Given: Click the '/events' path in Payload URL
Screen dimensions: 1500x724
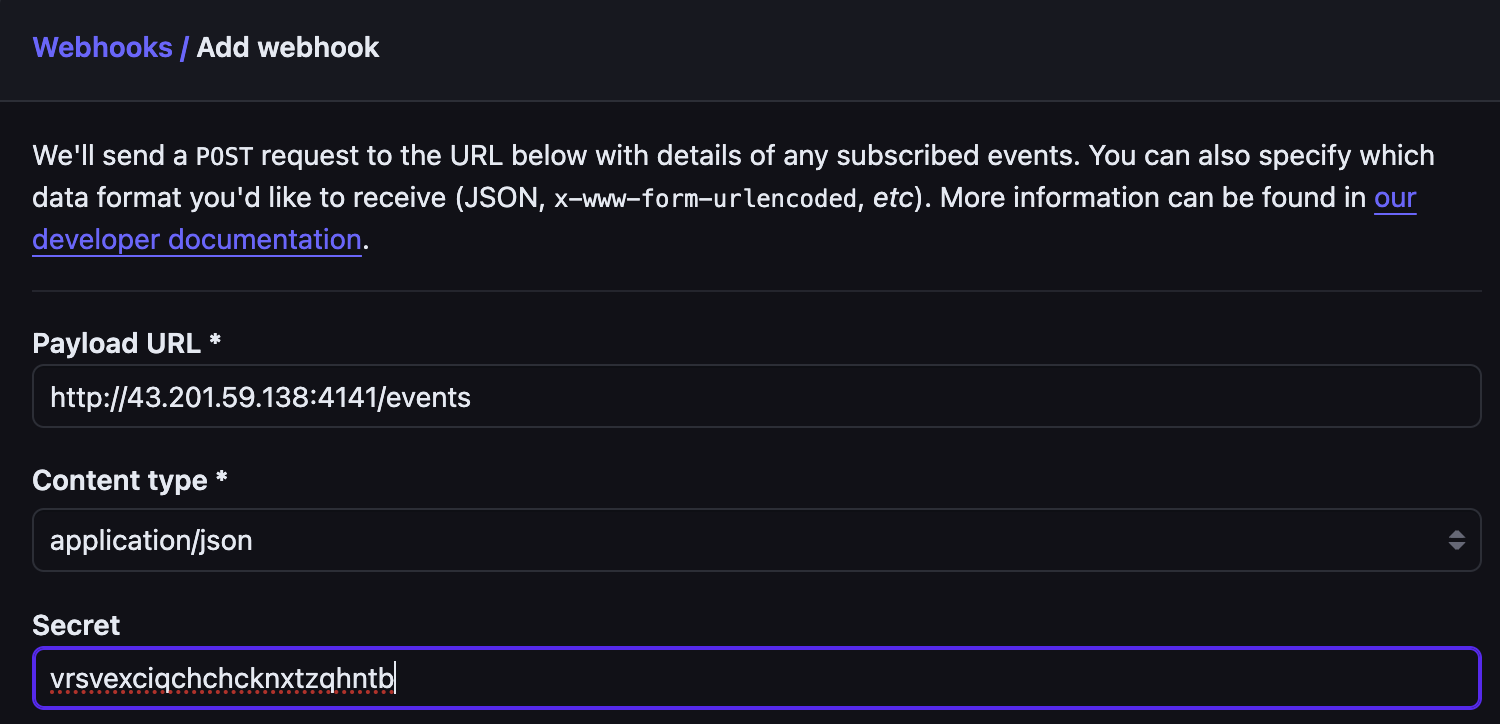Looking at the screenshot, I should tap(428, 398).
